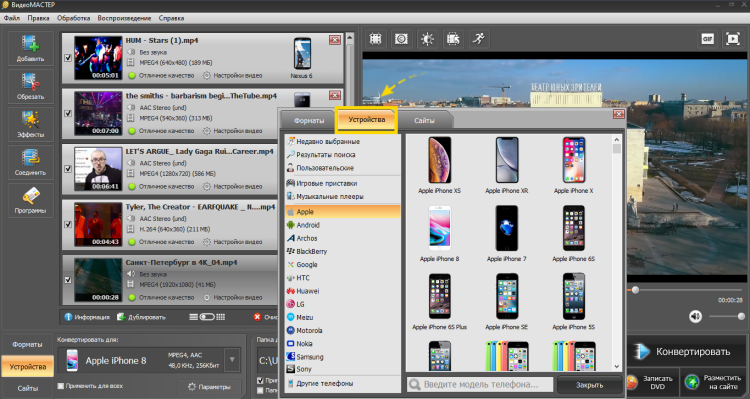Remove HUM - Stars (1).mp4 from list
This screenshot has width=750, height=399.
335,40
